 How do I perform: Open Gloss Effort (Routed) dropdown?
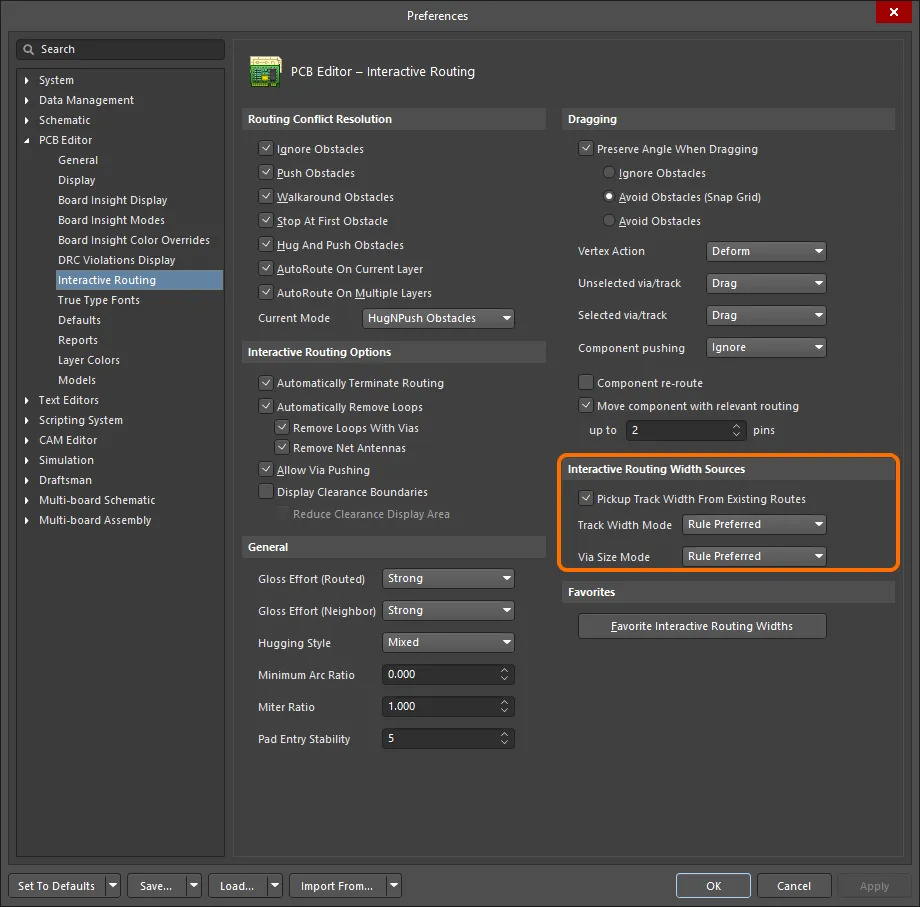448,578
